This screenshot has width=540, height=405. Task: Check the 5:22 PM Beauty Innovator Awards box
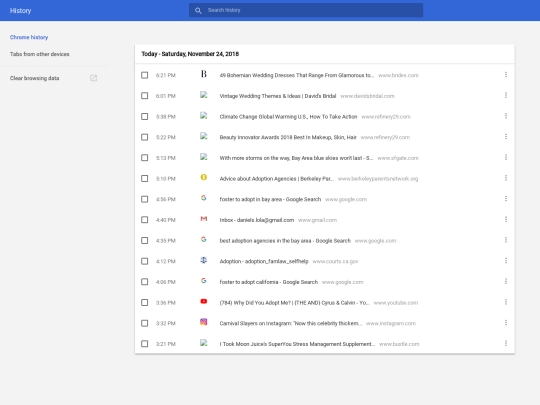145,137
